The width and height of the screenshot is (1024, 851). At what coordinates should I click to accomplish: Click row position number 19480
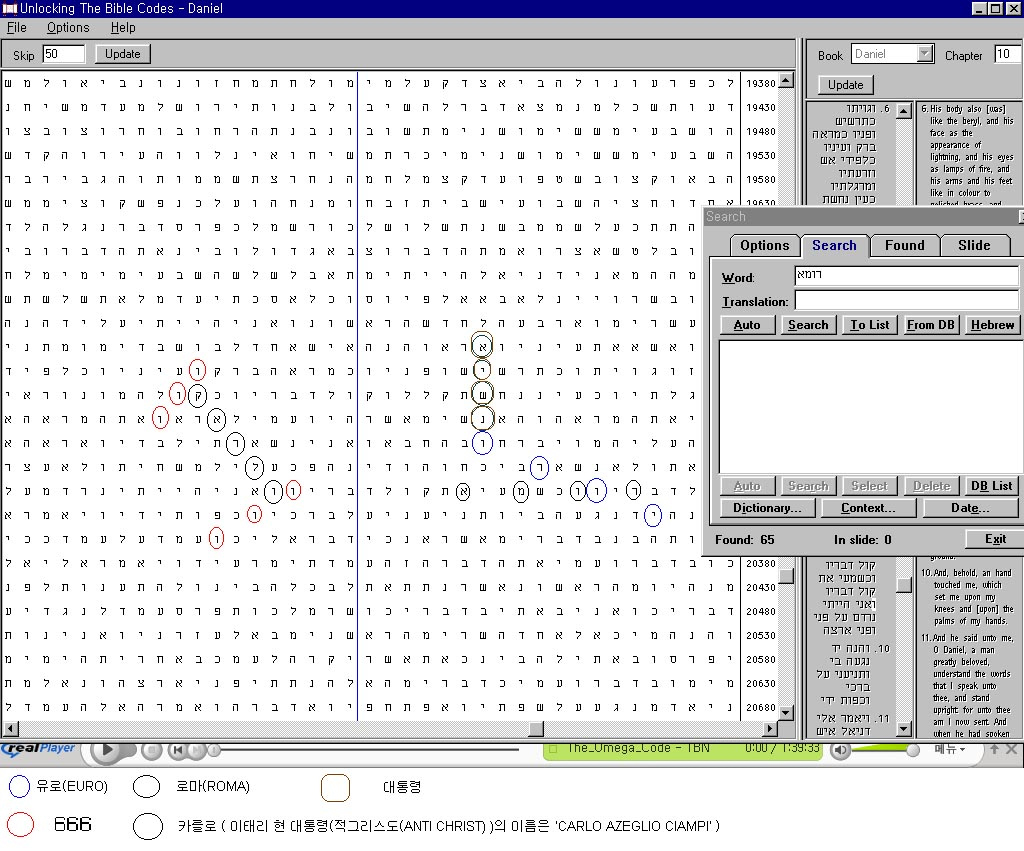[761, 131]
